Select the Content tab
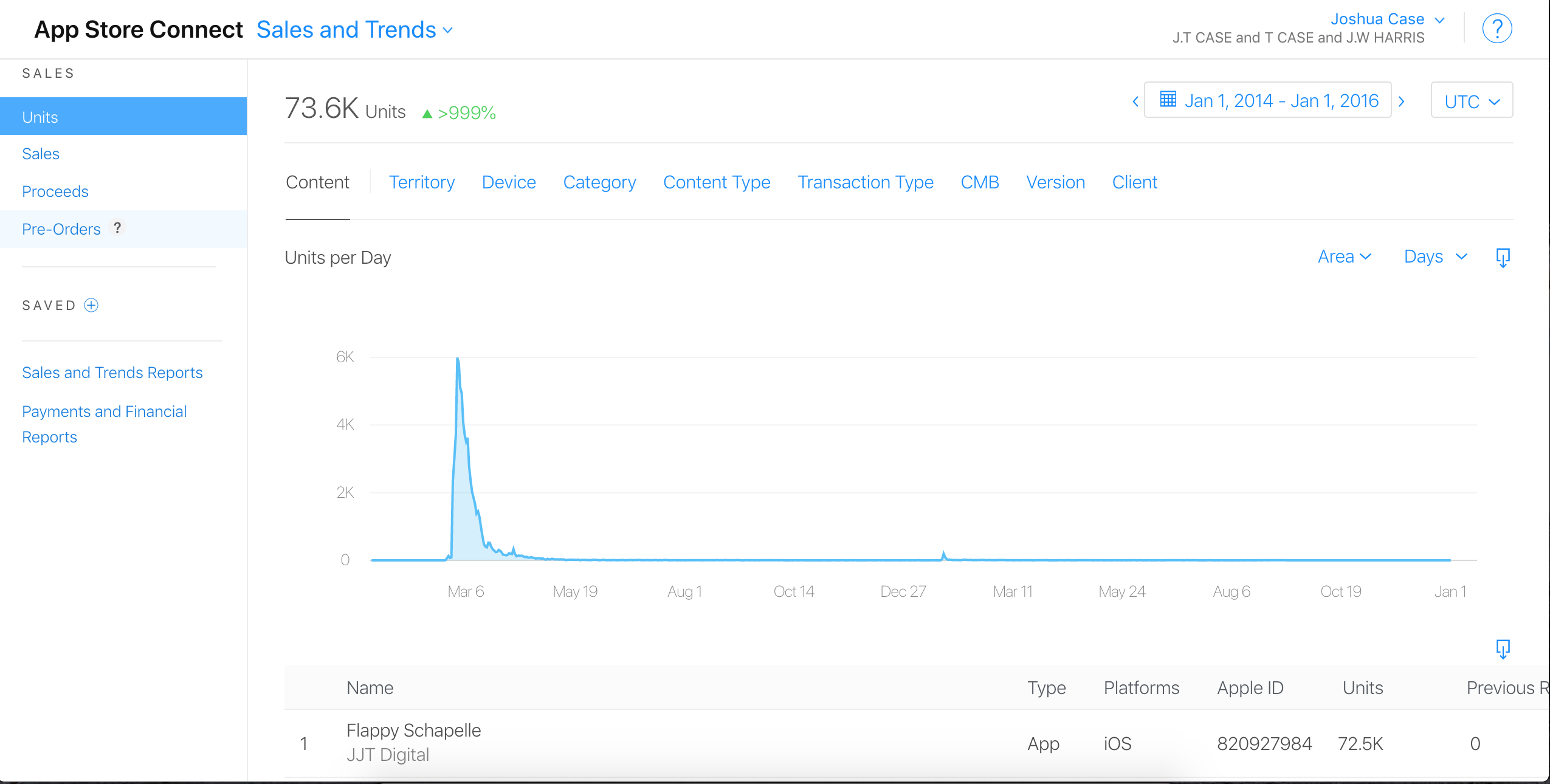 [x=317, y=182]
